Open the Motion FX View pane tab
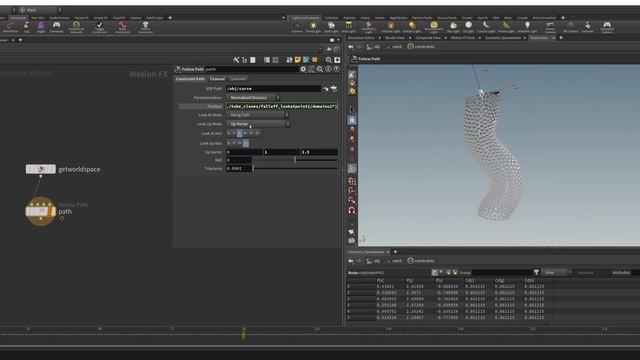Viewport: 640px width, 360px height. click(462, 38)
